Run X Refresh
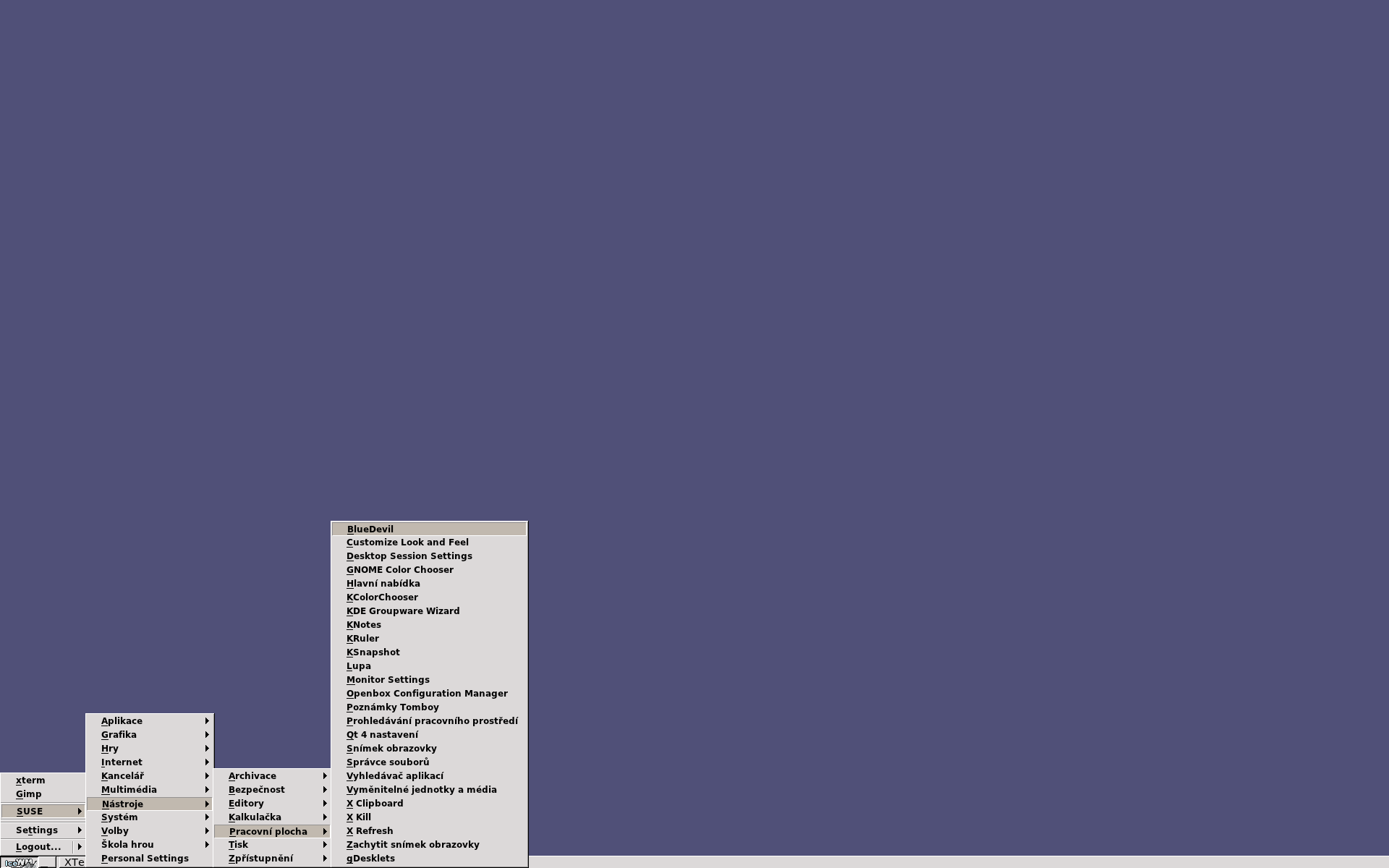The width and height of the screenshot is (1389, 868). pyautogui.click(x=429, y=831)
